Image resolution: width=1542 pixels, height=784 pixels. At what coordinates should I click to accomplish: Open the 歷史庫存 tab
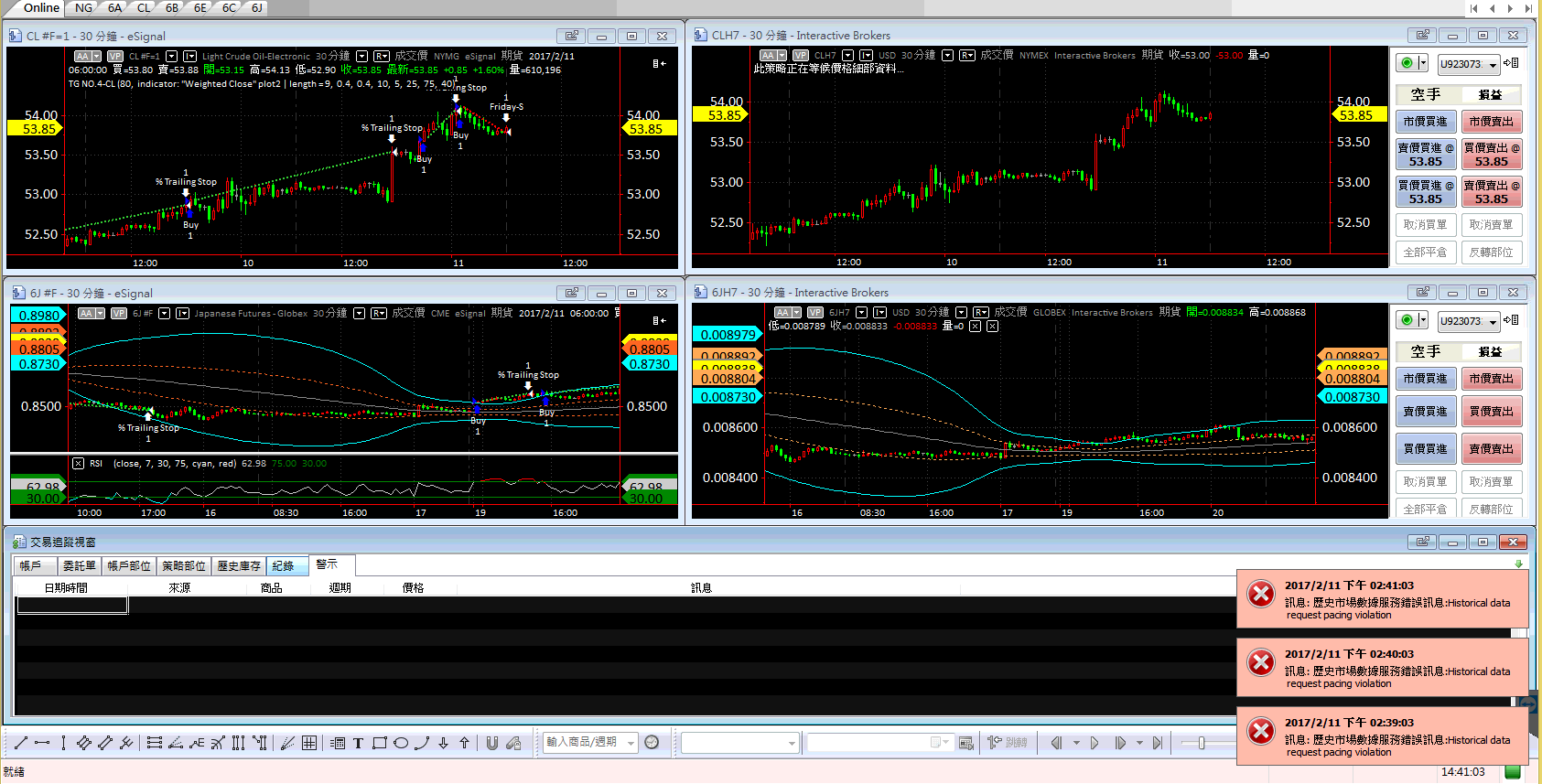pyautogui.click(x=239, y=565)
